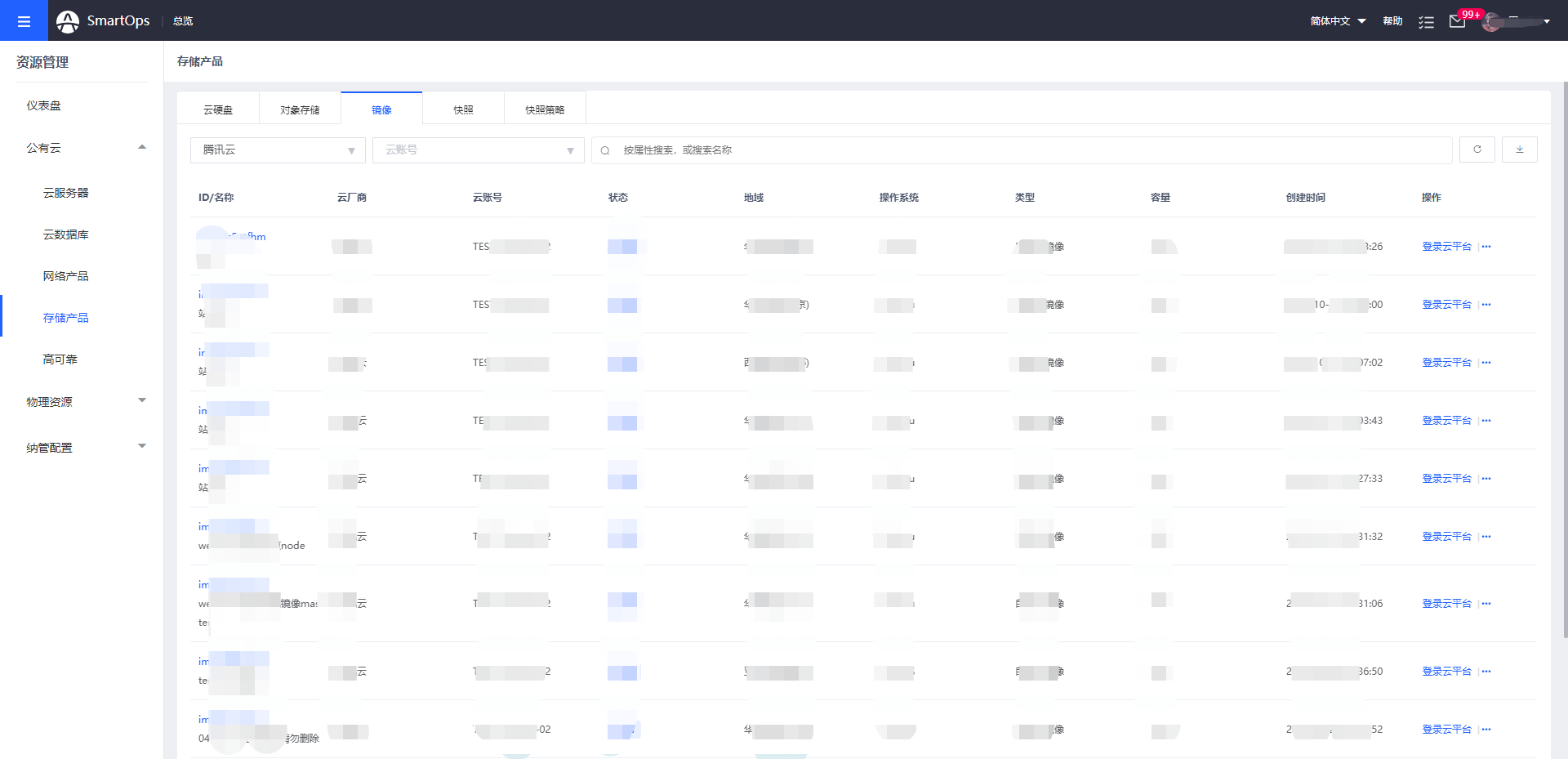1568x759 pixels.
Task: Open the user avatar menu
Action: click(1492, 22)
